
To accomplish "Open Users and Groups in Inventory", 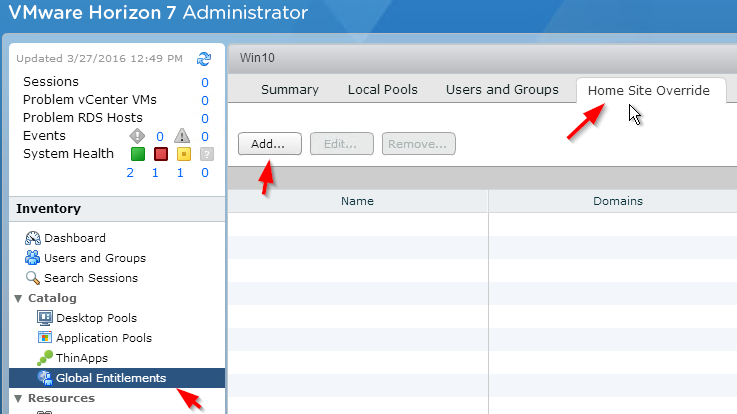I will point(95,258).
